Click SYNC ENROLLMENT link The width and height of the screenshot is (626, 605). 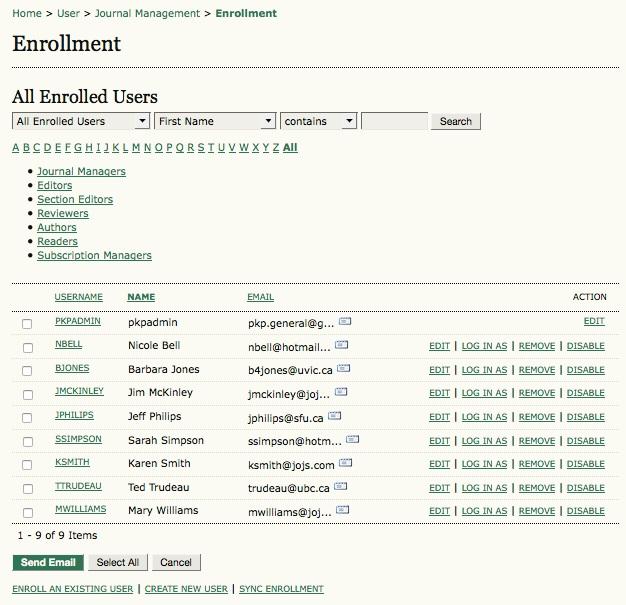tap(281, 589)
